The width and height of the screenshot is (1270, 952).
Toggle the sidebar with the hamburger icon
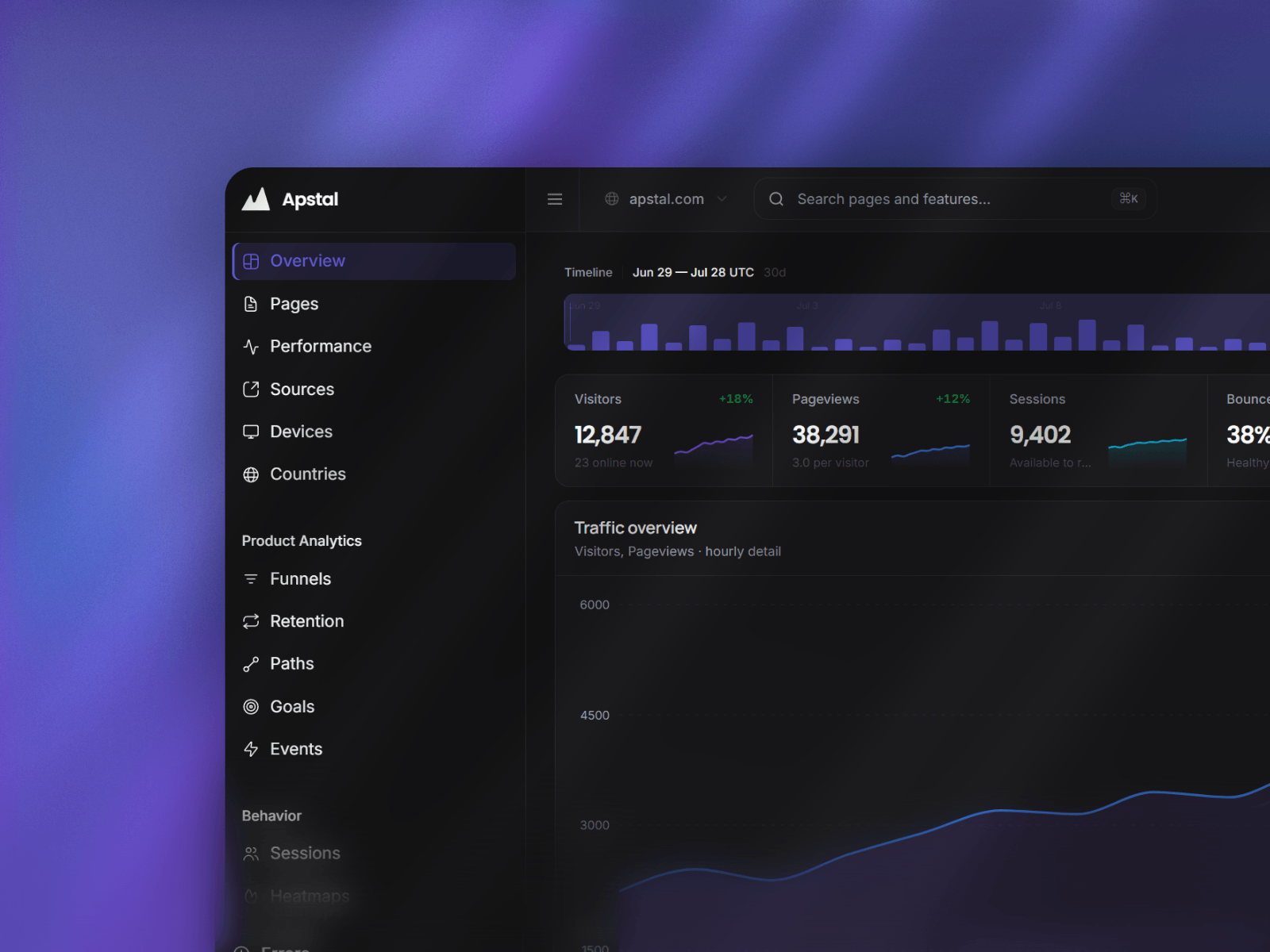pyautogui.click(x=555, y=199)
